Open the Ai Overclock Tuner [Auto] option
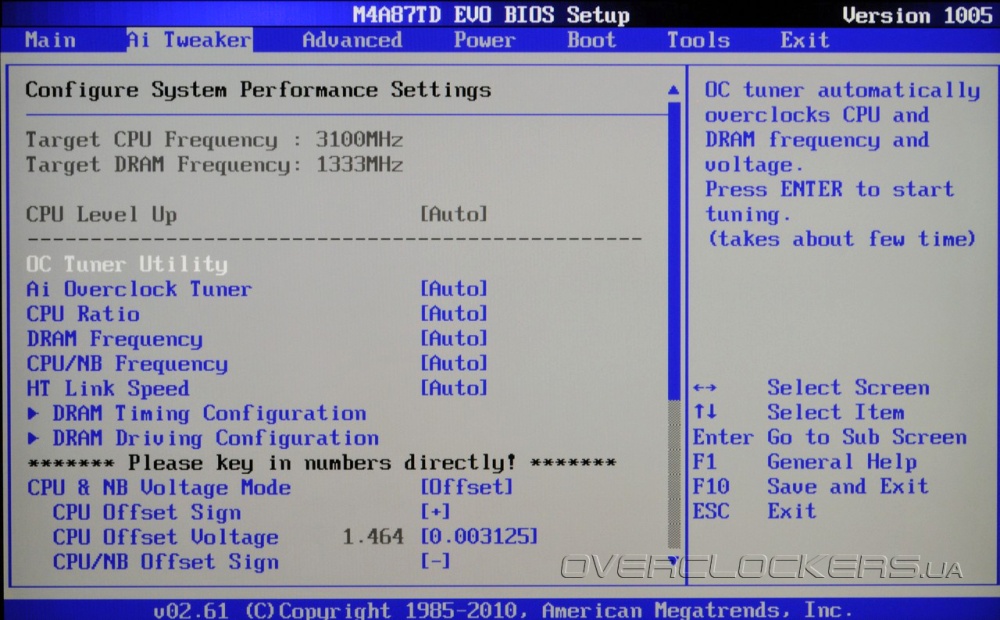Viewport: 1000px width, 620px height. [x=453, y=289]
